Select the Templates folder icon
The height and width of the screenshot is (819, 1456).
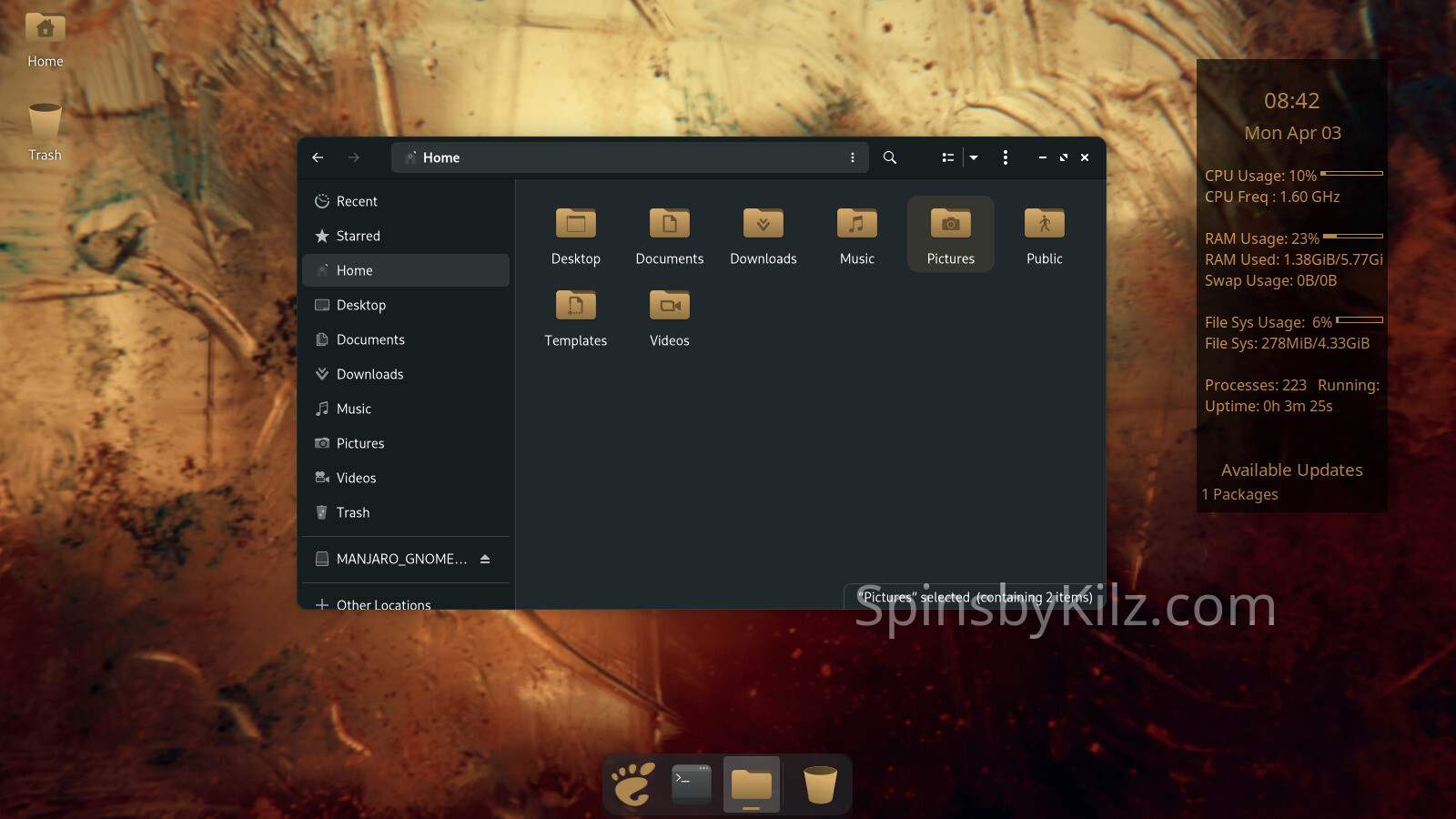[x=575, y=306]
